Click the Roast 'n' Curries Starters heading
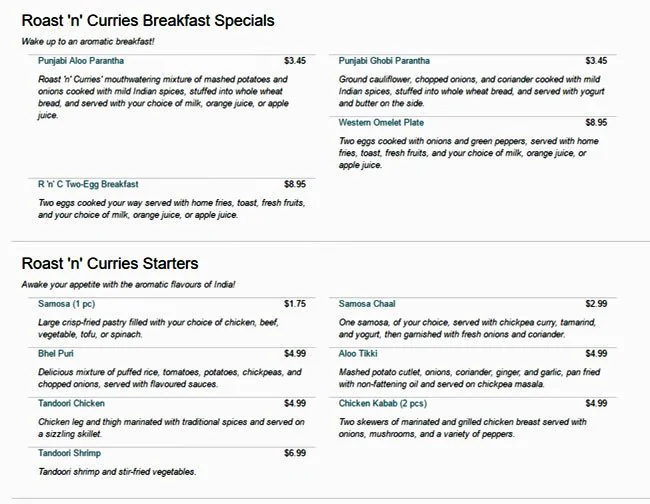 click(110, 264)
